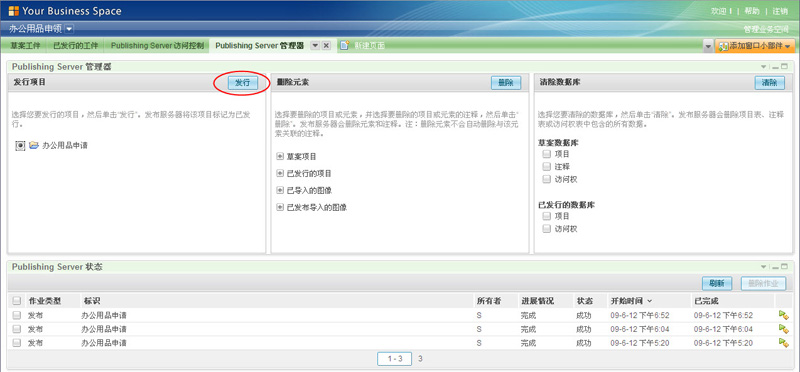Click the 刷新 refresh button
The image size is (800, 372).
point(717,284)
